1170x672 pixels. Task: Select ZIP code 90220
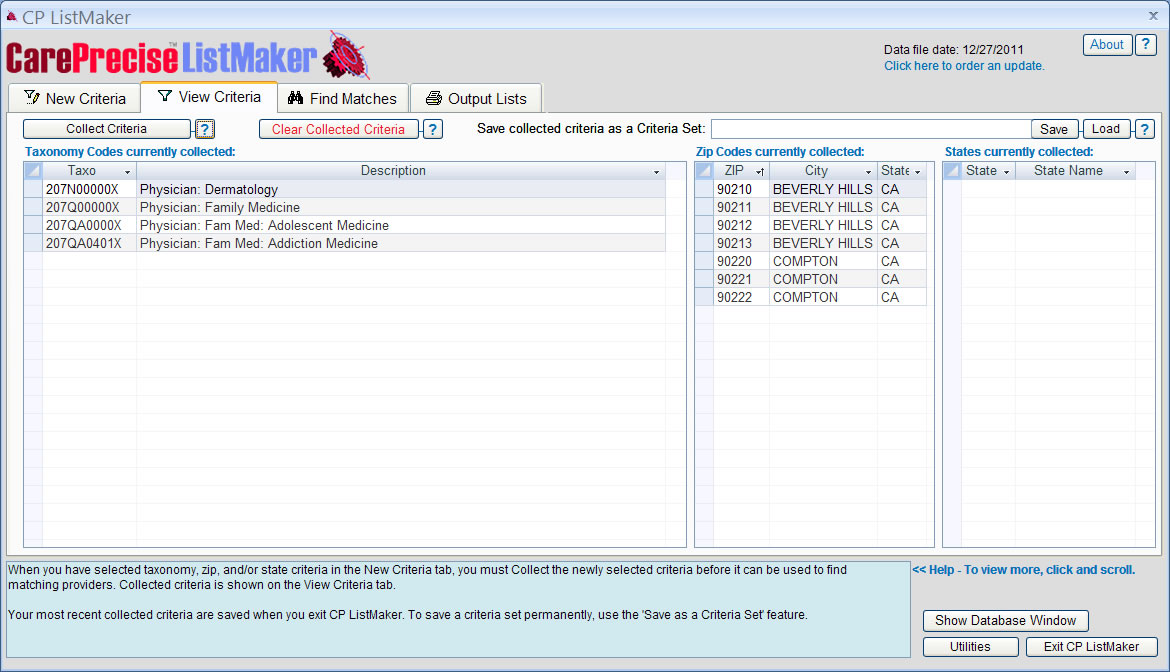click(x=741, y=261)
